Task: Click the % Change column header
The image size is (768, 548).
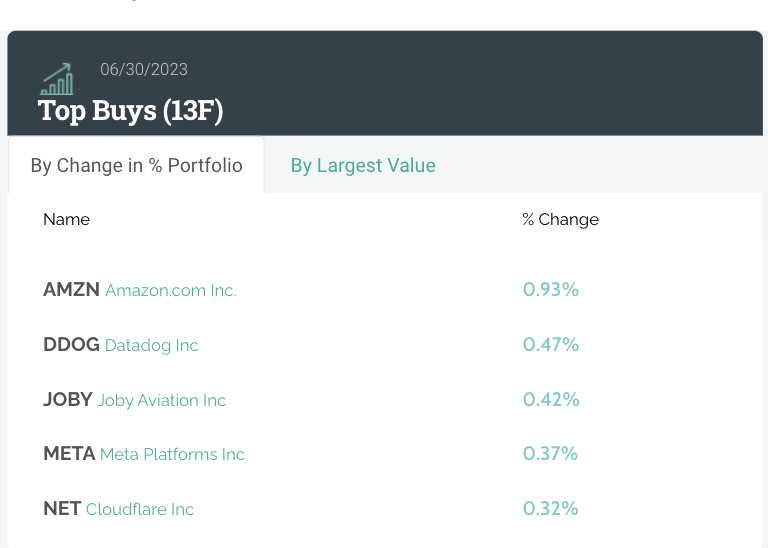Action: click(x=560, y=219)
